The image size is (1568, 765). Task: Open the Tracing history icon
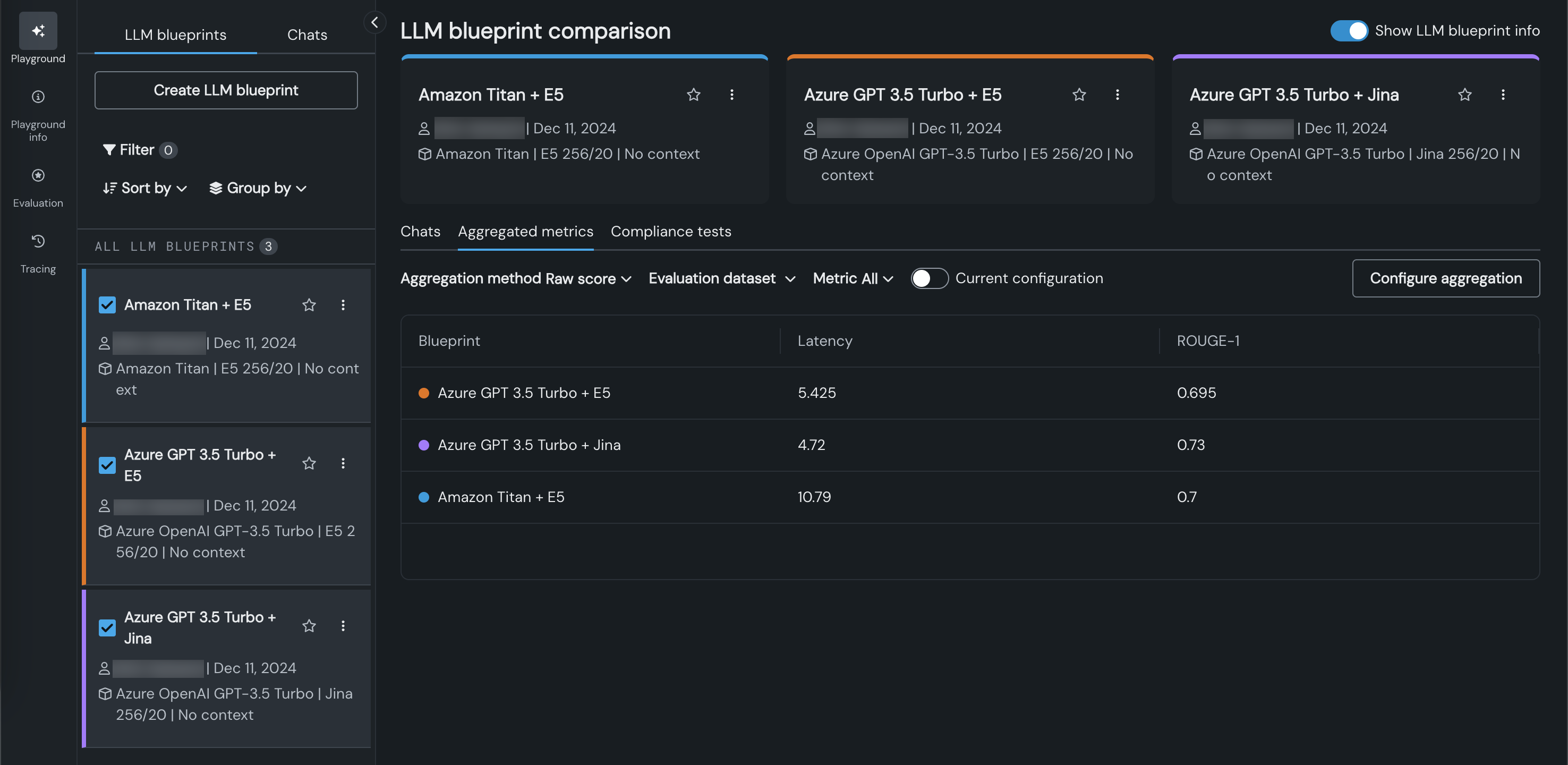38,242
